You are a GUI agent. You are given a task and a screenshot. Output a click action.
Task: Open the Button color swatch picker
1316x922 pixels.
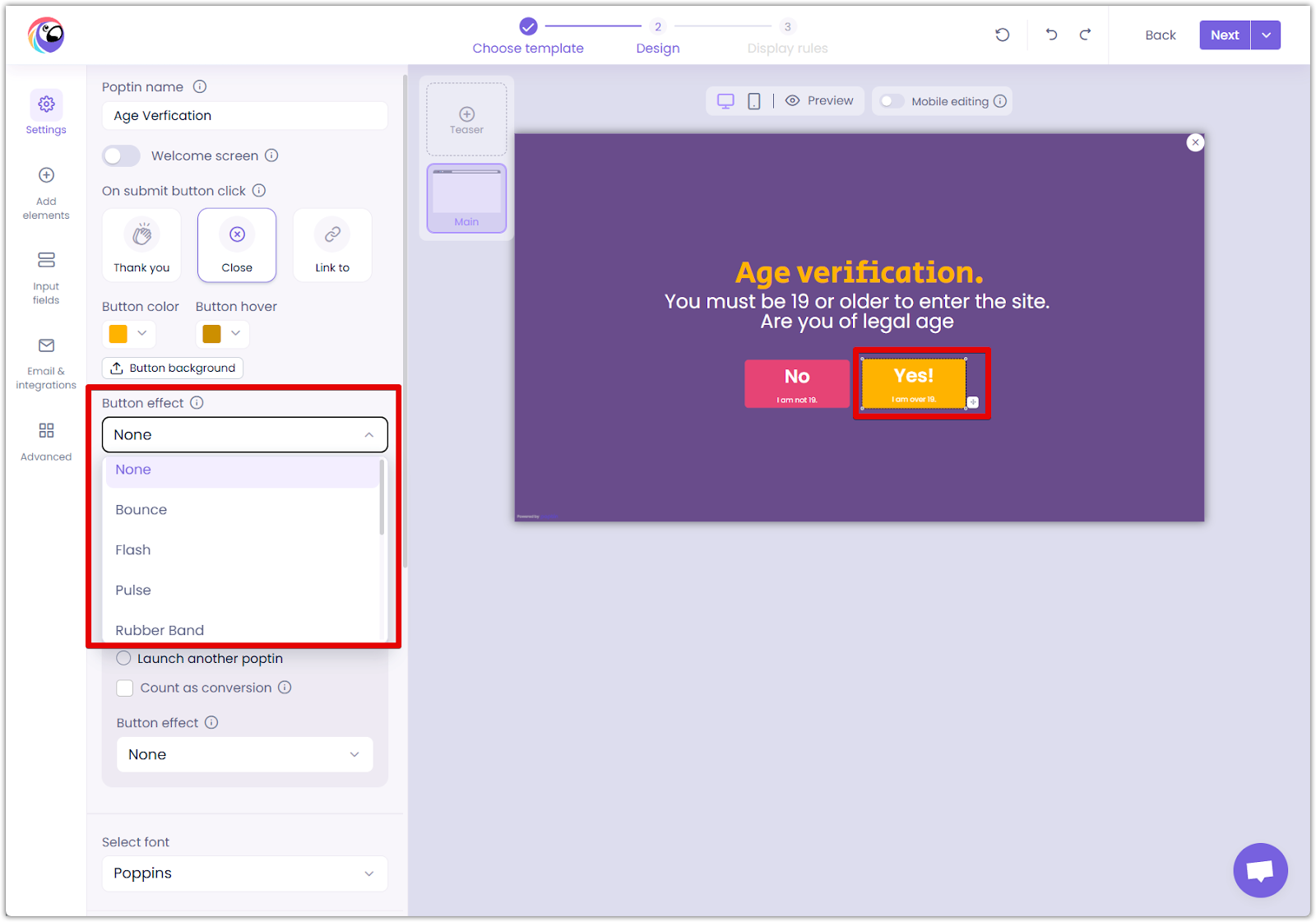[128, 333]
